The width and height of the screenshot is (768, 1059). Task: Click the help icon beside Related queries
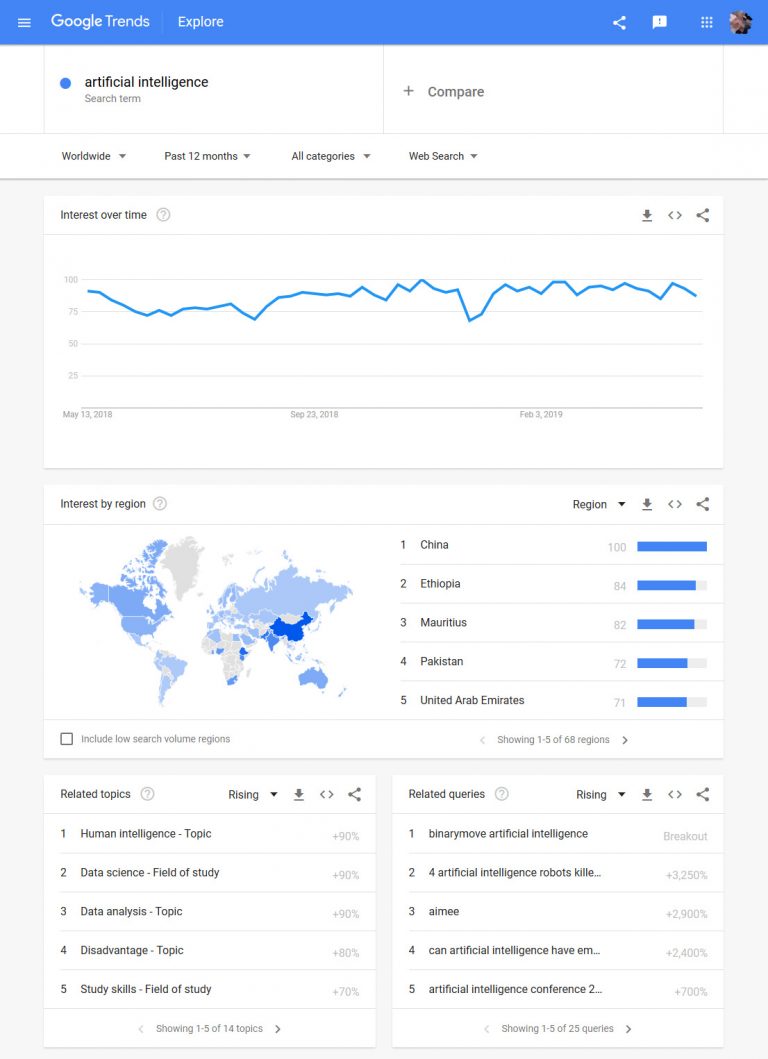(502, 794)
